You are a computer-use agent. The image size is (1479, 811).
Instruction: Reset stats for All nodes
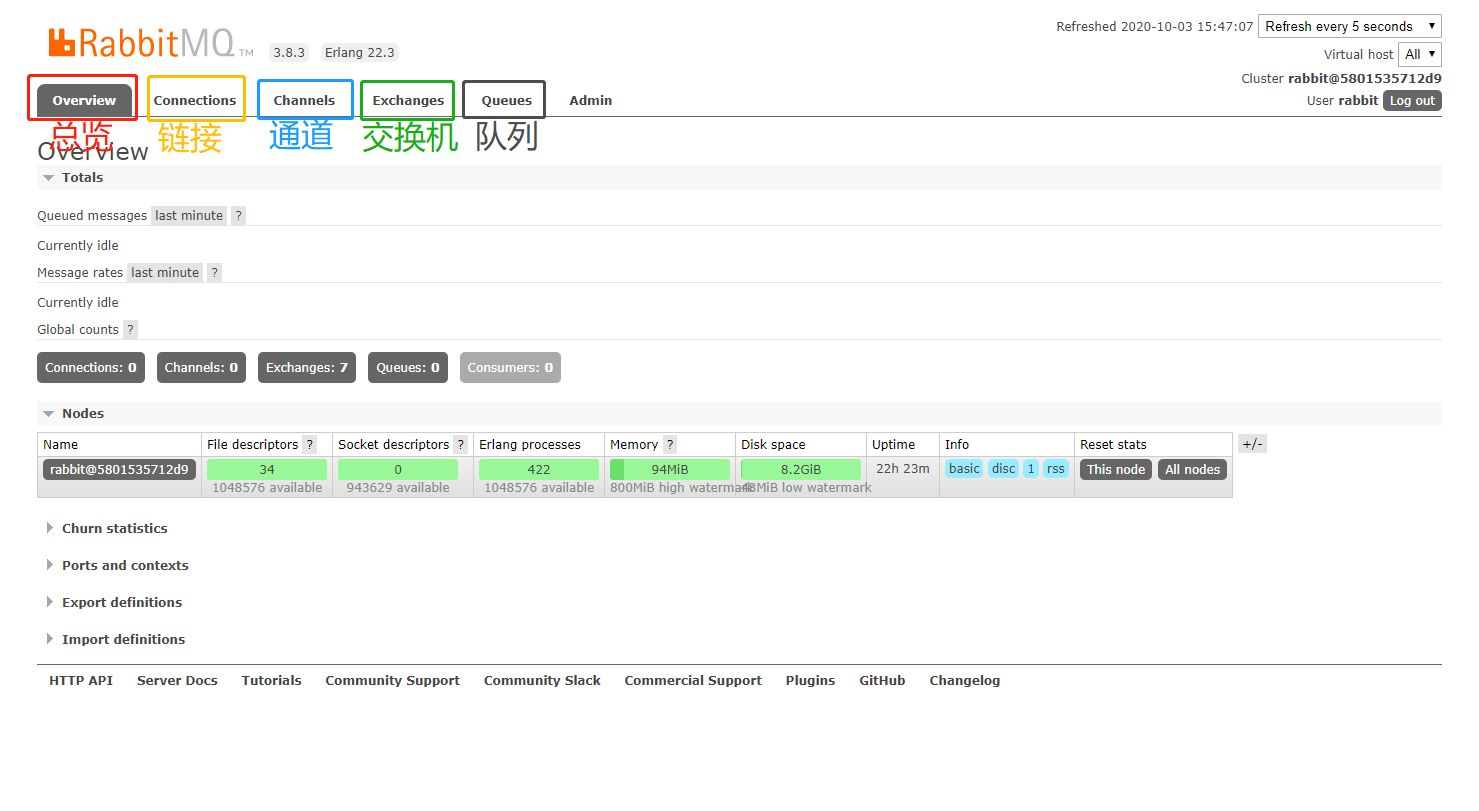[1192, 470]
